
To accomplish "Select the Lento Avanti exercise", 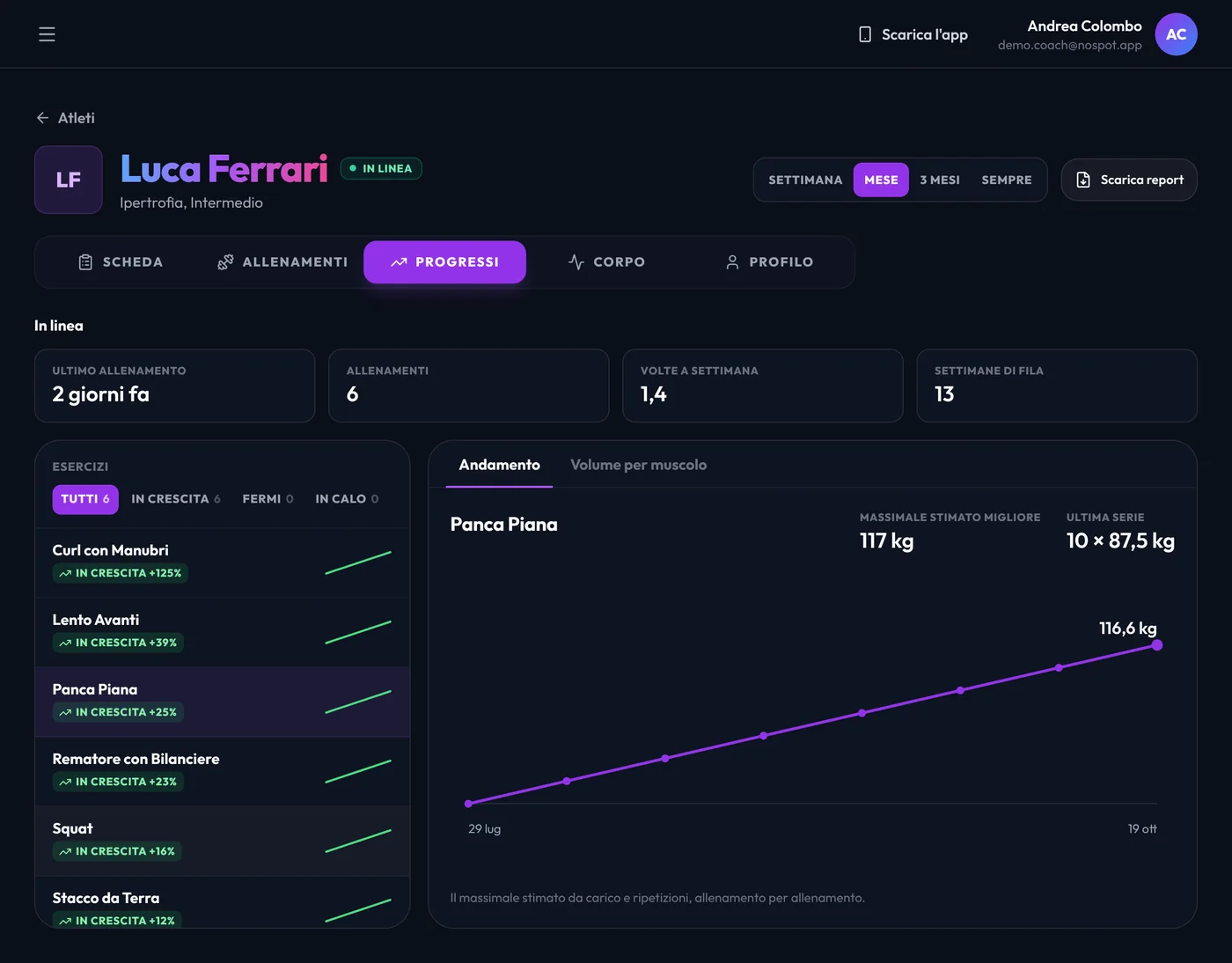I will (223, 633).
